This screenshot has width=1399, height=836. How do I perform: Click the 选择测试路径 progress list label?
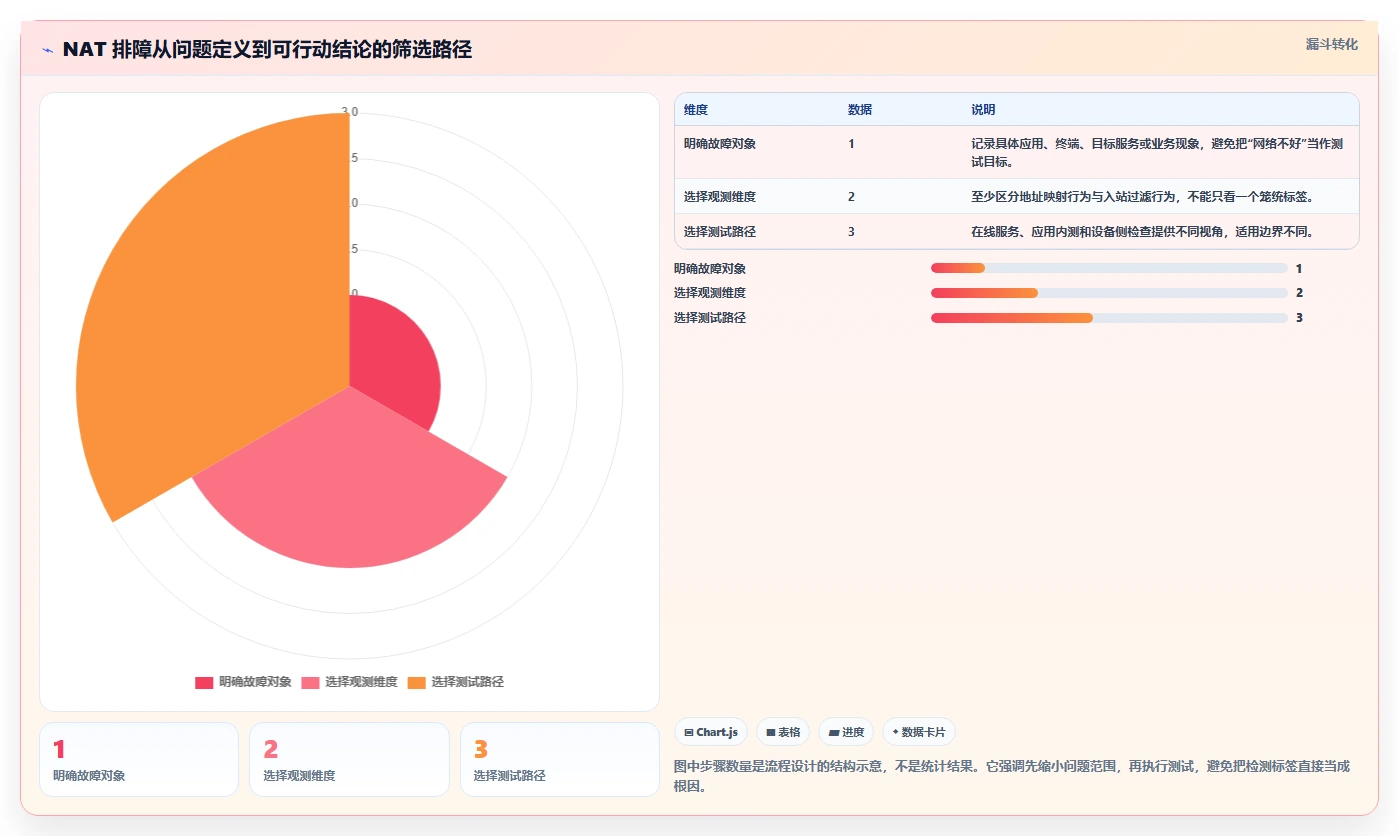tap(710, 318)
